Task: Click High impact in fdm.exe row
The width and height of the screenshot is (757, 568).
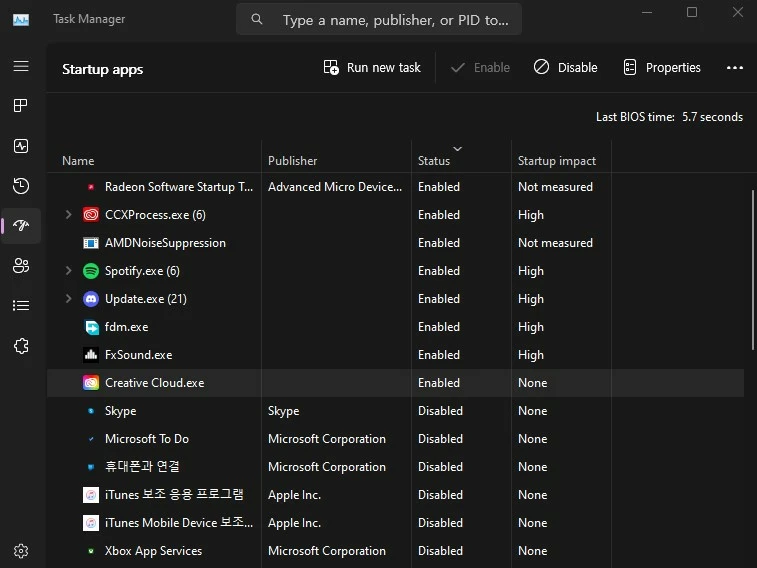Action: [531, 327]
